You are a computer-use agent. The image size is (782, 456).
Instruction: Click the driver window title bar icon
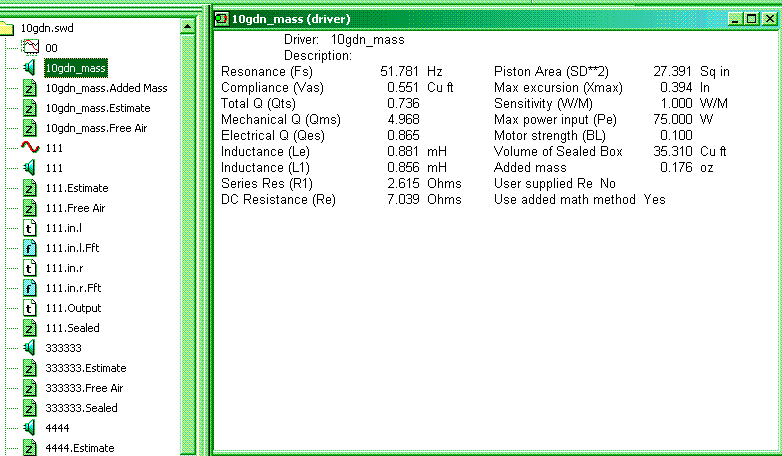[x=221, y=19]
